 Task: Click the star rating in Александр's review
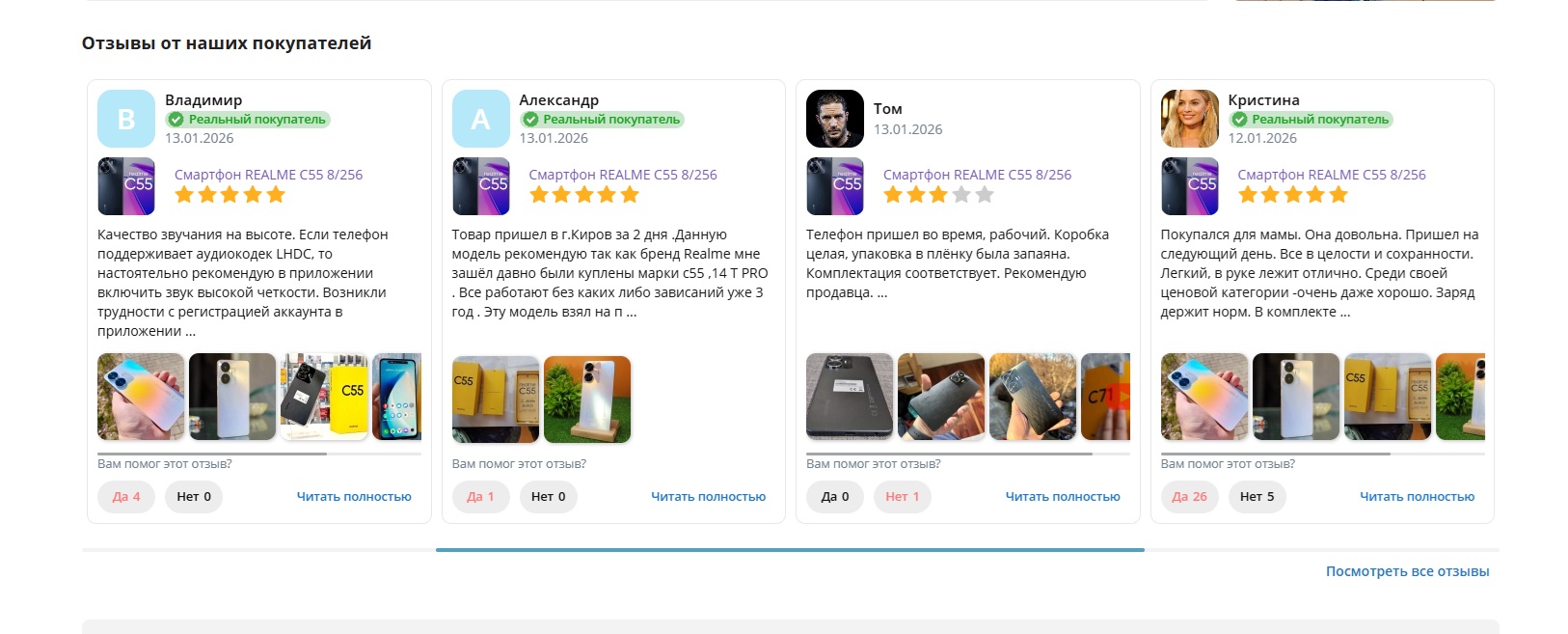tap(584, 195)
